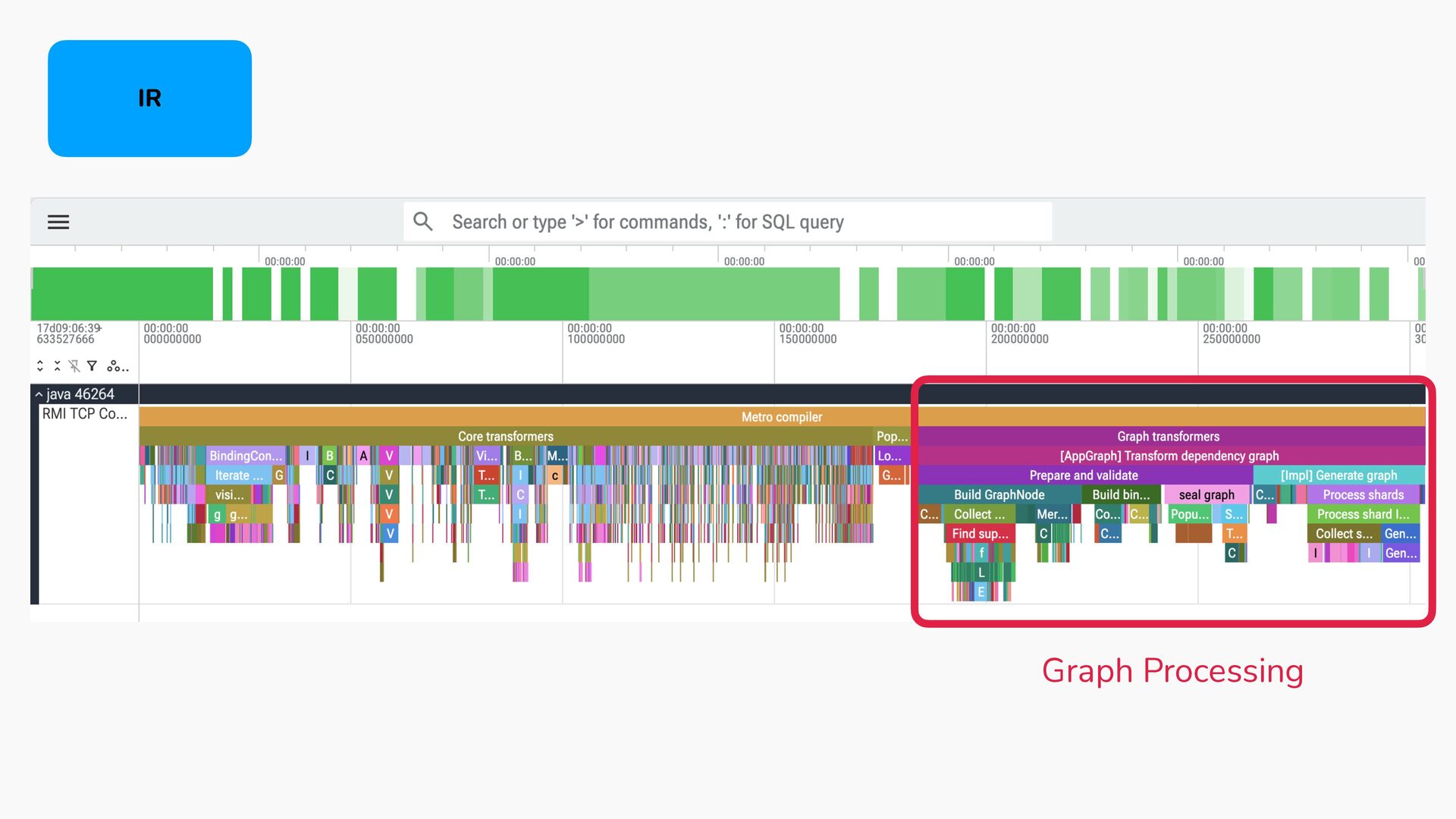Viewport: 1456px width, 819px height.
Task: Select the RMI TCP Co... thread track
Action: click(85, 414)
